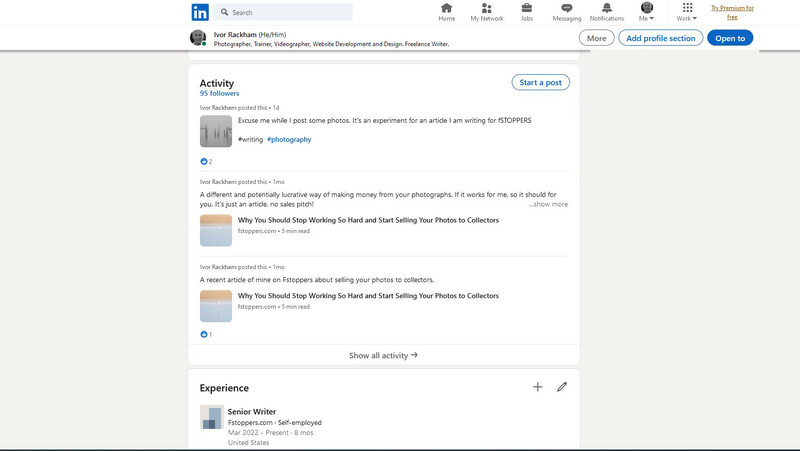Click 'Ivor Rackham posted this • 1d' line

coord(239,108)
